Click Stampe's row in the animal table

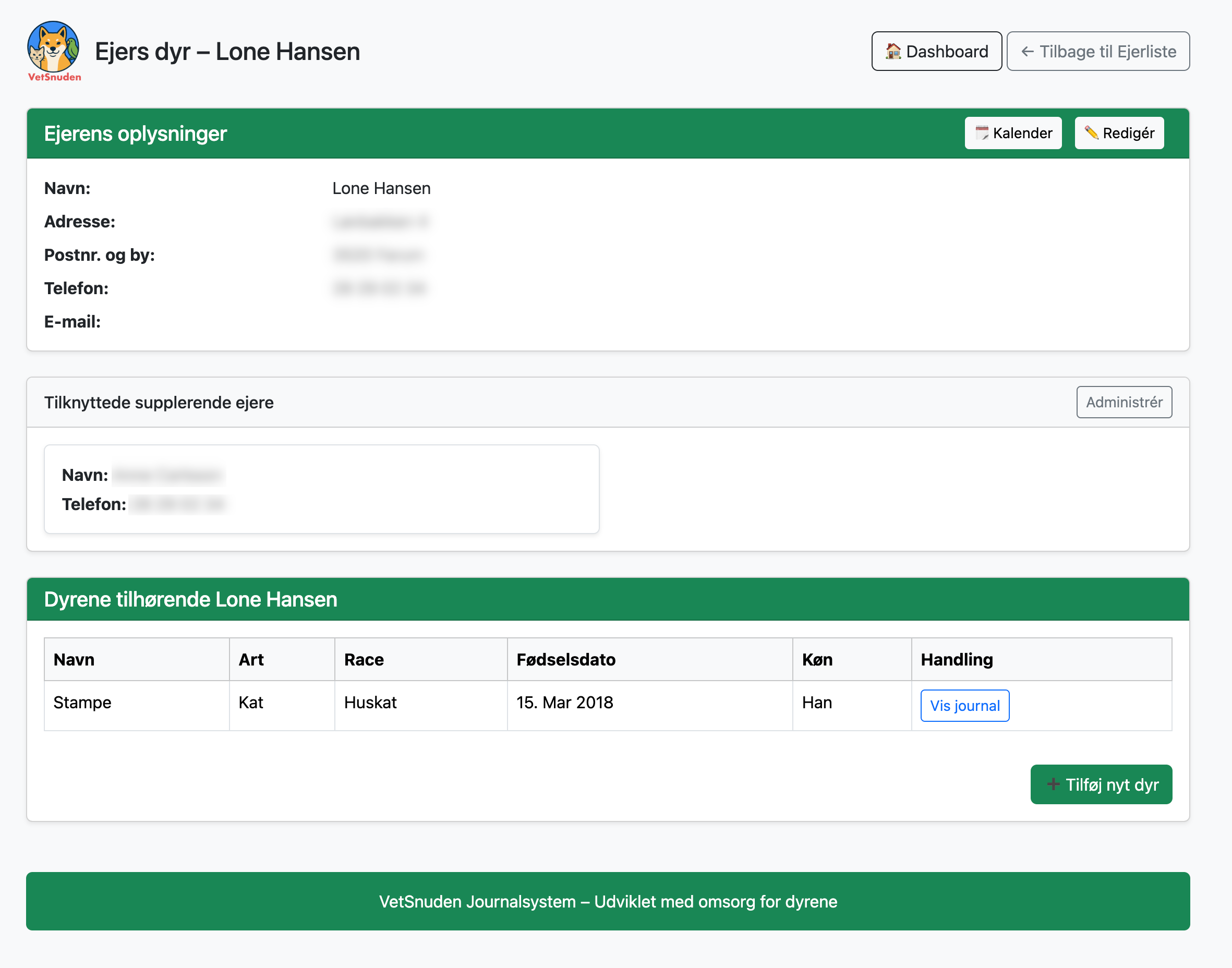397,703
